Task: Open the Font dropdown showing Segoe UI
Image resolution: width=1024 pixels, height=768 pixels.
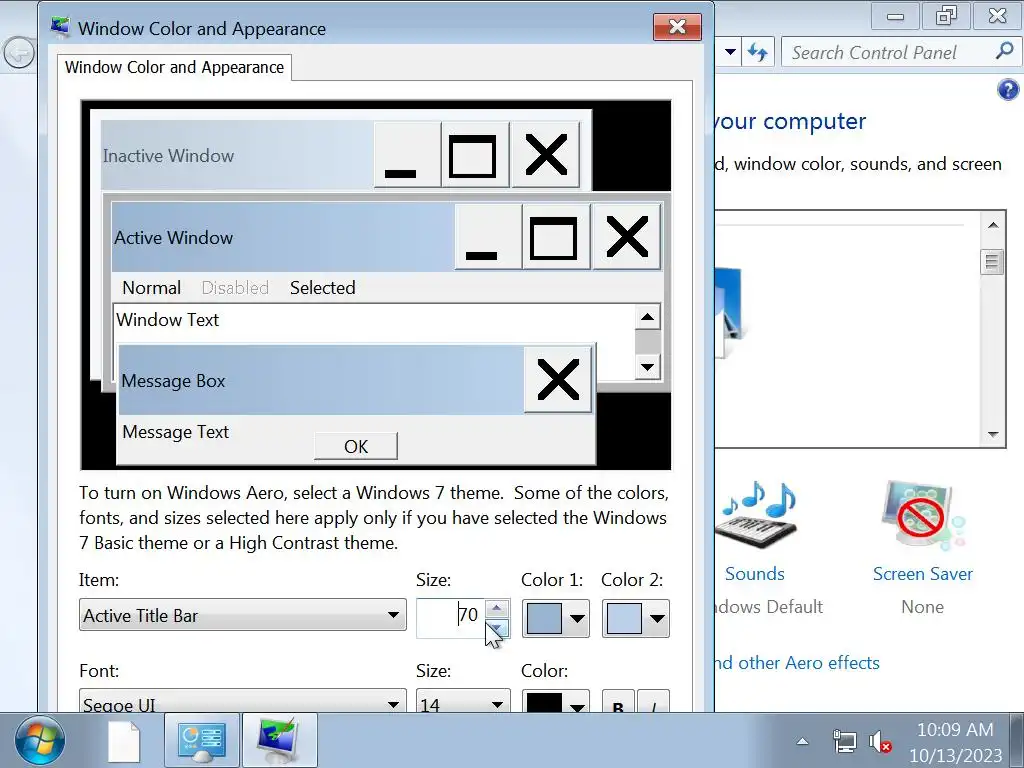Action: (242, 701)
